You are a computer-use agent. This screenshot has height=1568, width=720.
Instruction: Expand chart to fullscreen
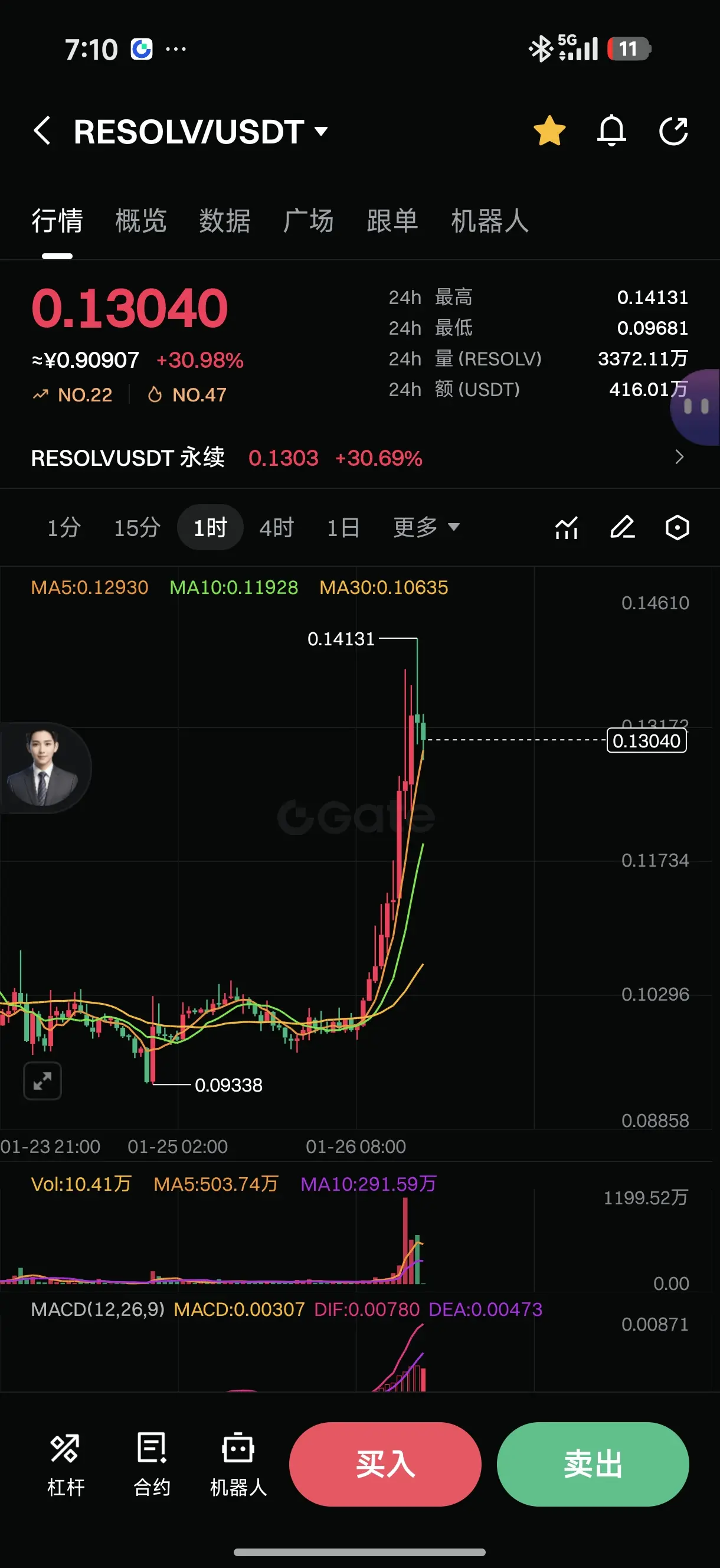42,1081
